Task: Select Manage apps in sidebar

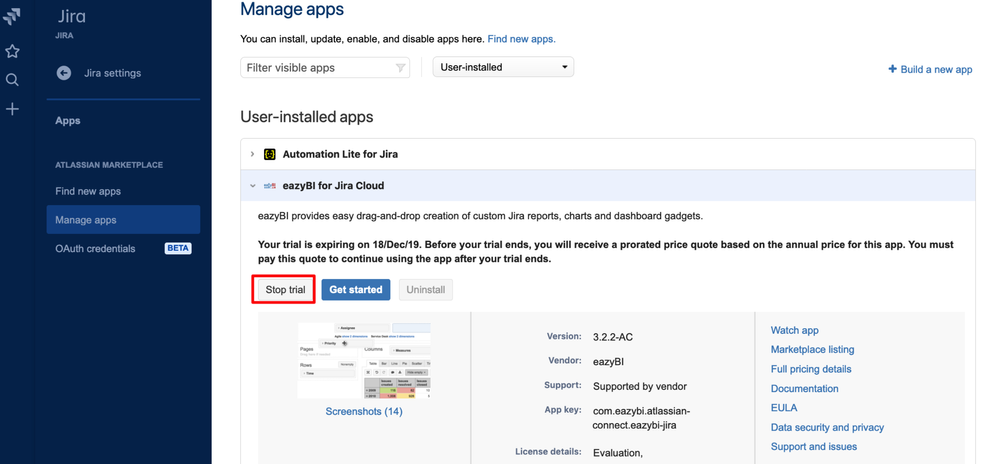Action: click(x=86, y=220)
